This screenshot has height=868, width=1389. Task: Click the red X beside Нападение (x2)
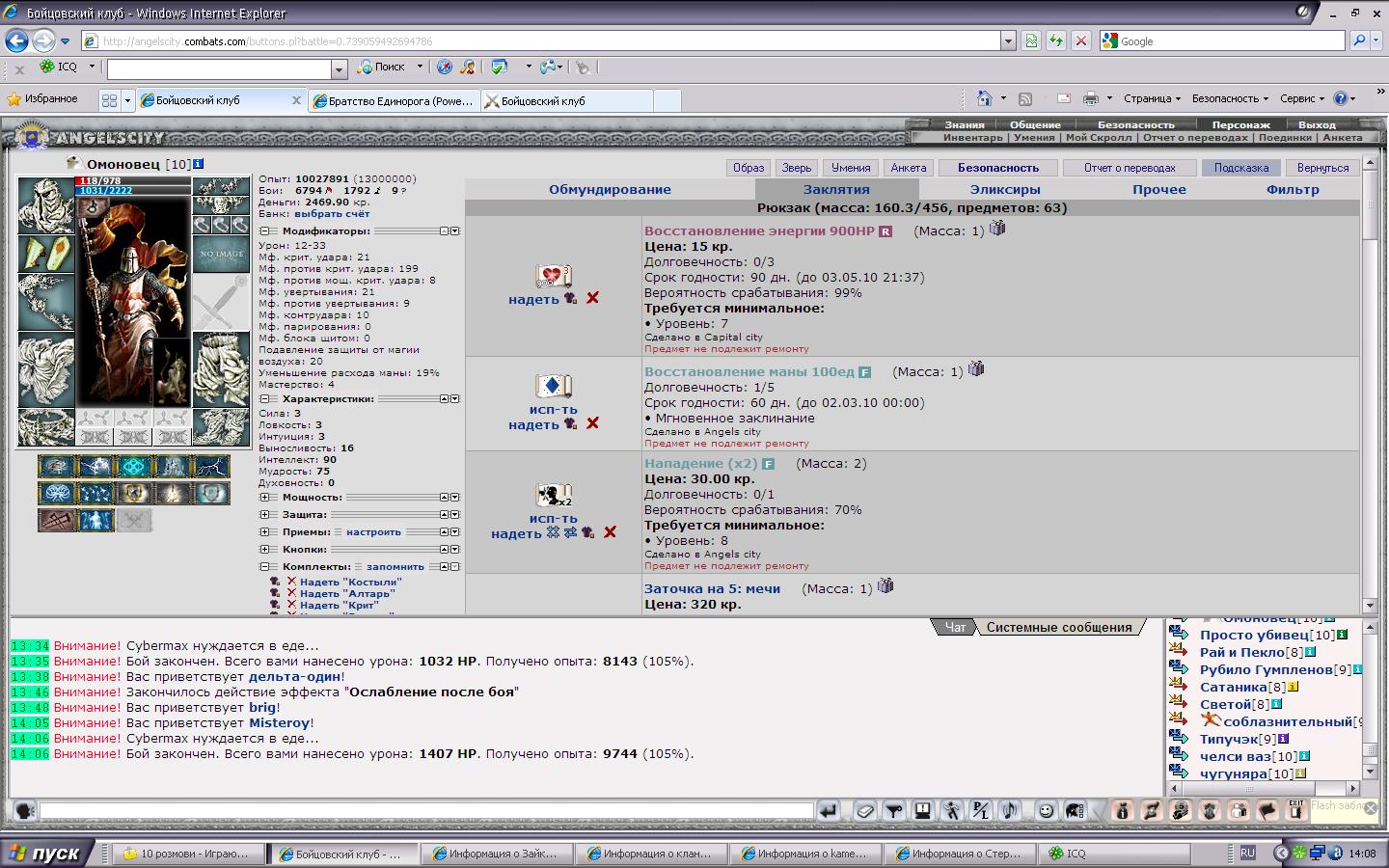tap(610, 532)
